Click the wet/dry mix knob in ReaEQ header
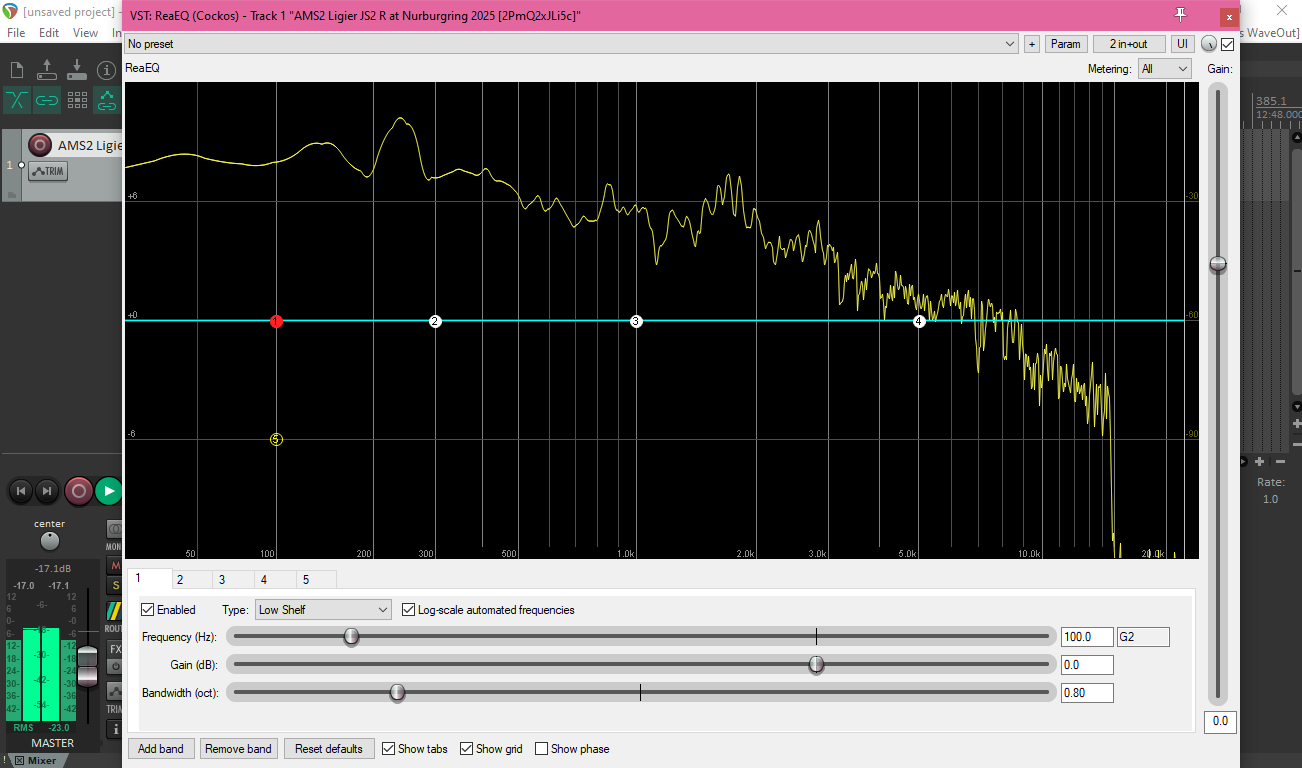 [1209, 44]
